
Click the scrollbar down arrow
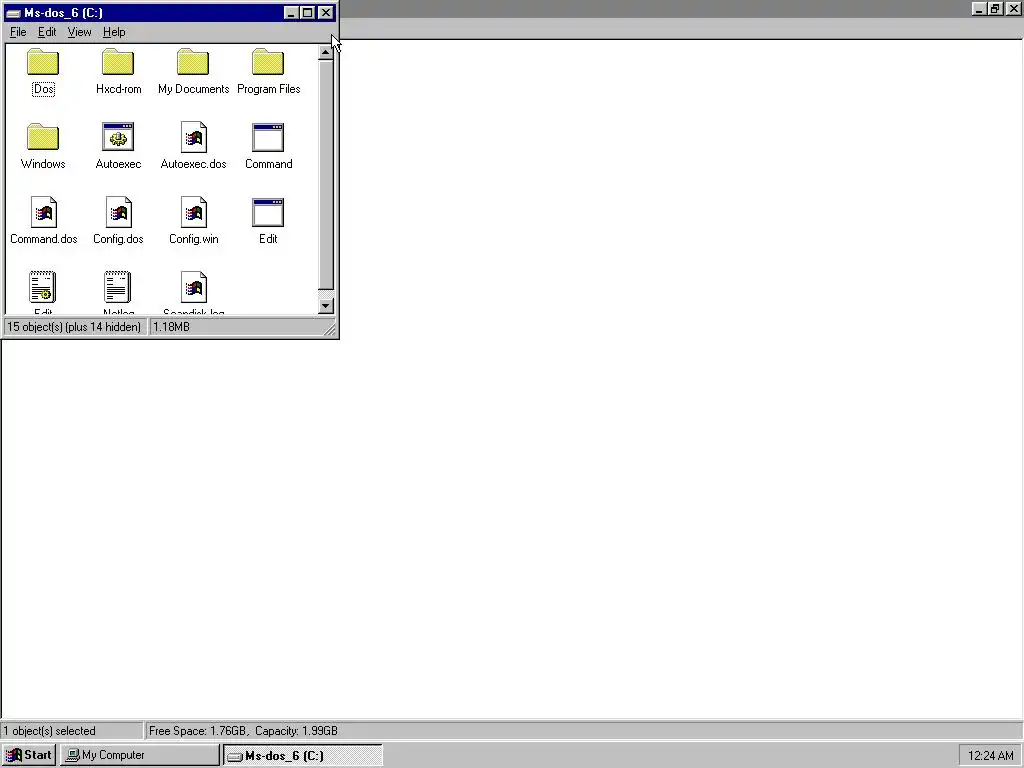[x=325, y=306]
